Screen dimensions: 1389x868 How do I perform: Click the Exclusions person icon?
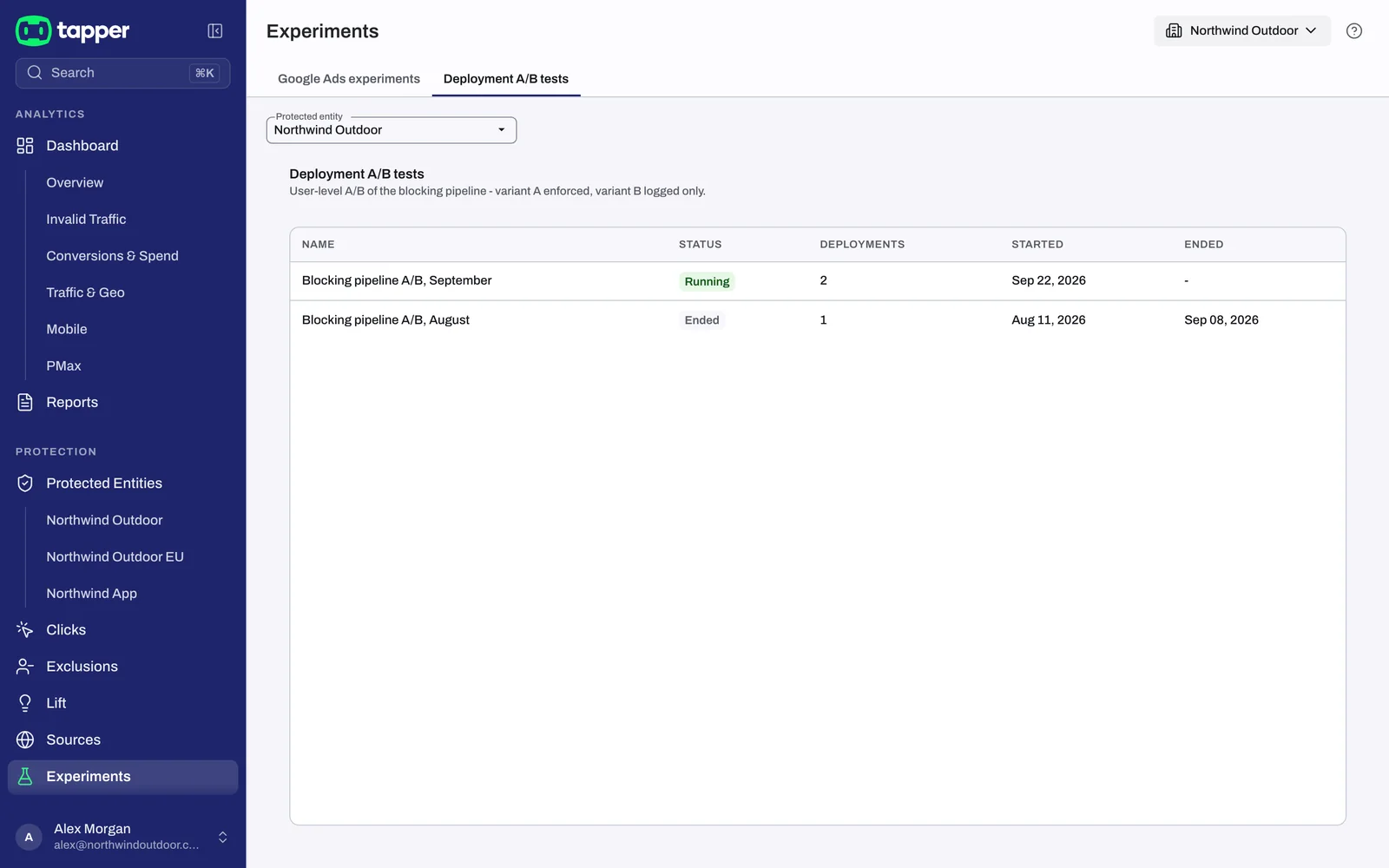25,667
